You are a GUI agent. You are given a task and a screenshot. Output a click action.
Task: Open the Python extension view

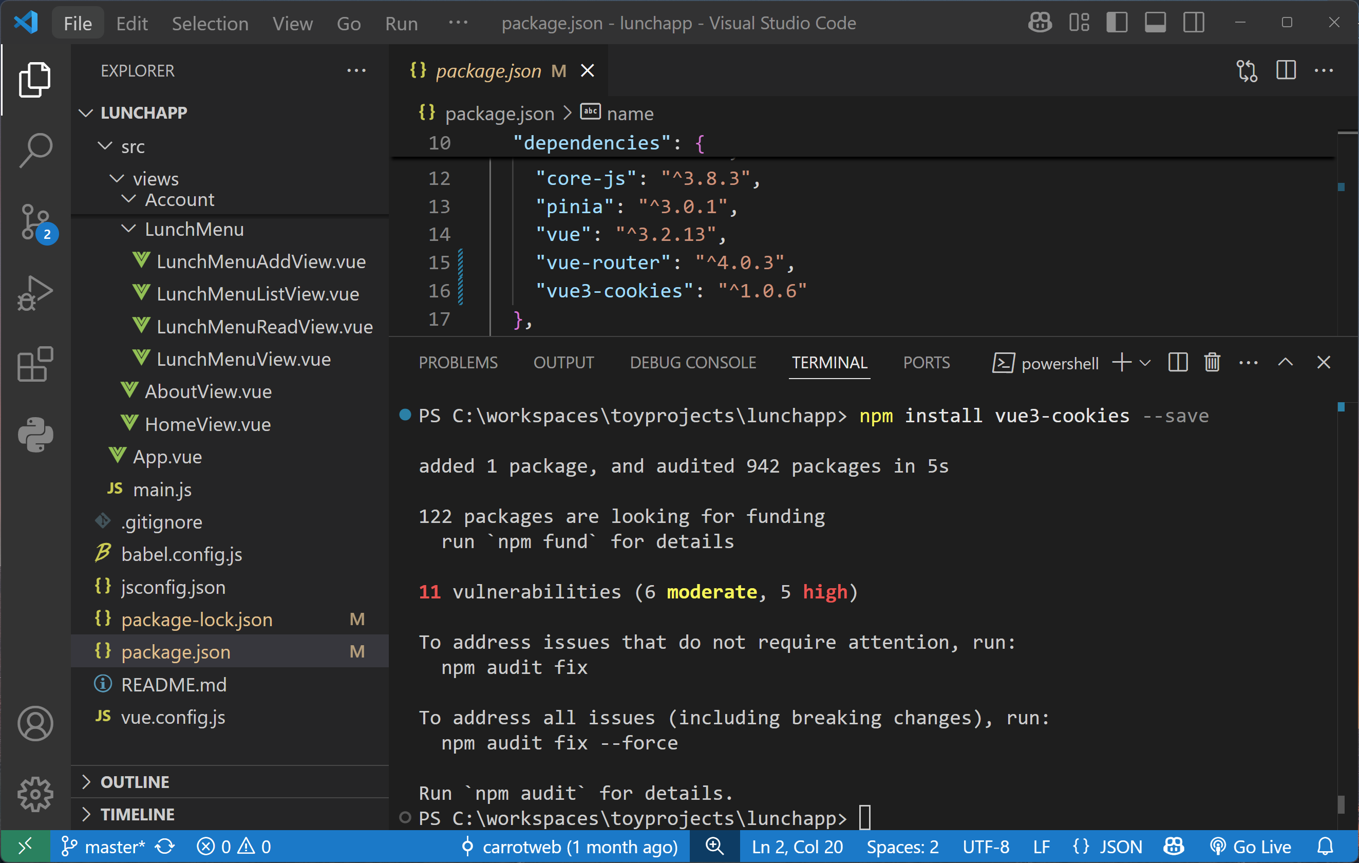point(35,435)
